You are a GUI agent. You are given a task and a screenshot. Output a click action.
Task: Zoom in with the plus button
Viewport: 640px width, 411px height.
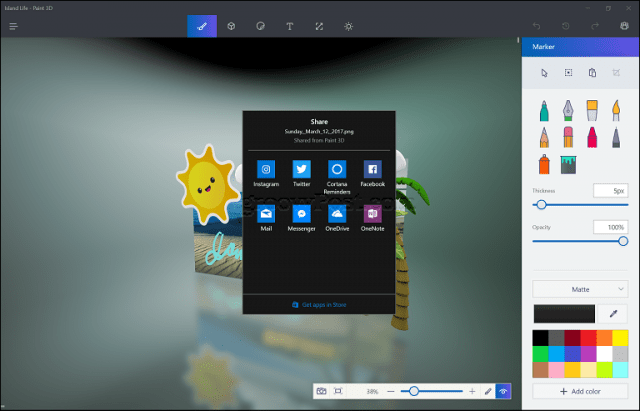pyautogui.click(x=472, y=391)
